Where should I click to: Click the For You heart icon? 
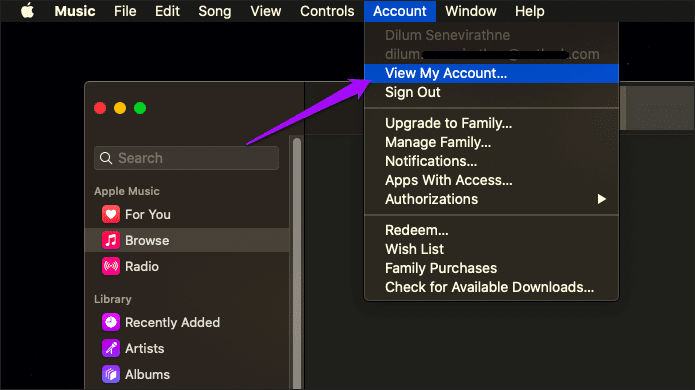111,214
